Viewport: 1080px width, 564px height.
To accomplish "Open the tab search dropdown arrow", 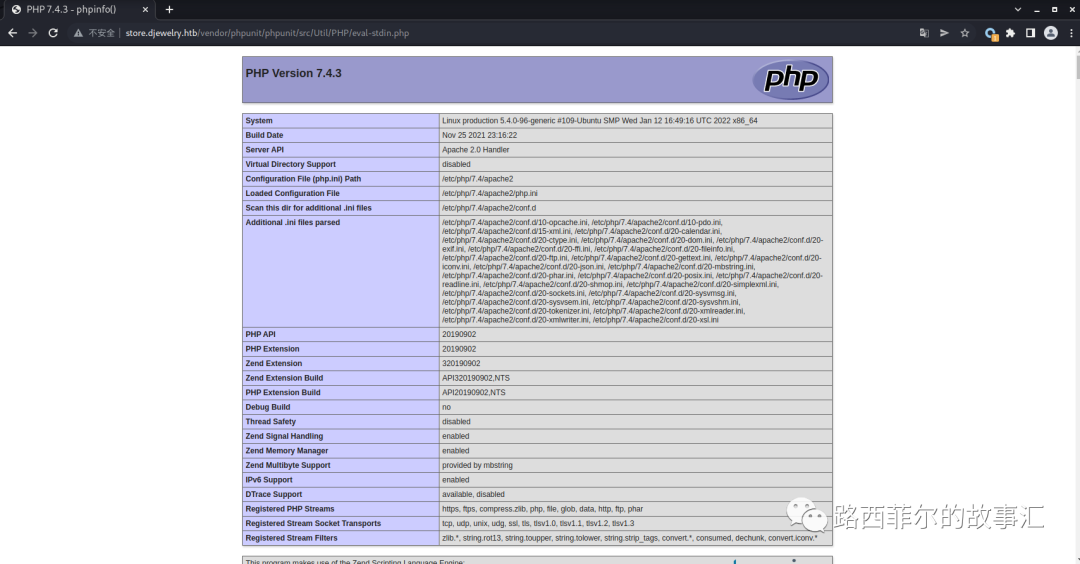I will click(x=1017, y=10).
